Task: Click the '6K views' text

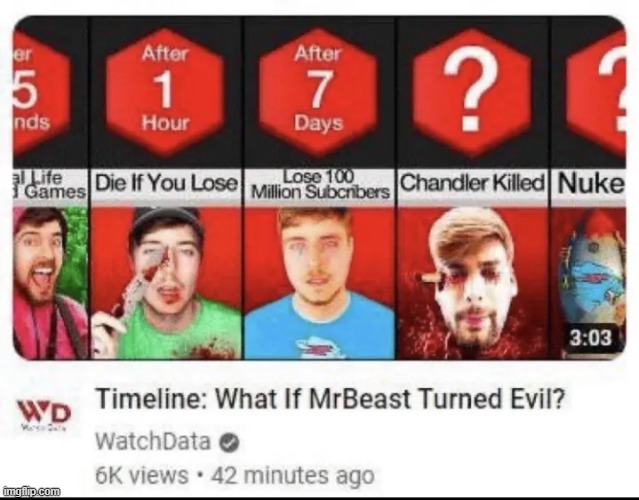Action: point(142,476)
